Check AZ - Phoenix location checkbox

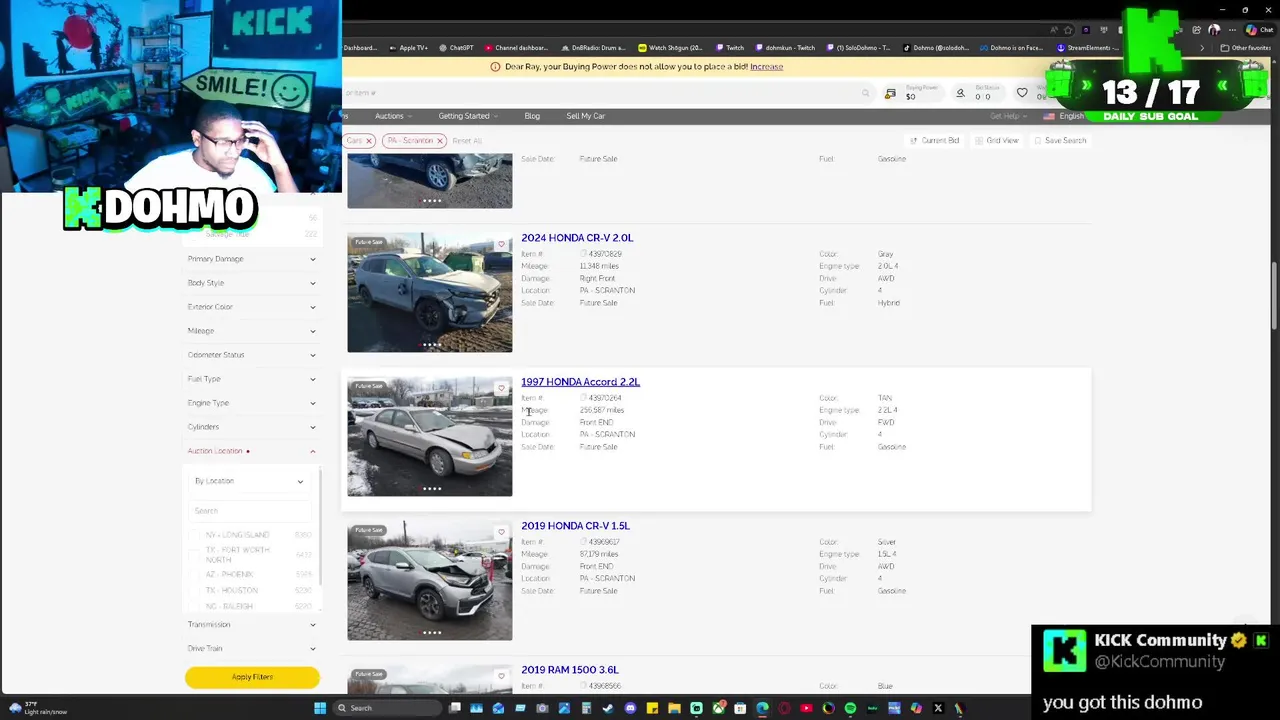(195, 575)
